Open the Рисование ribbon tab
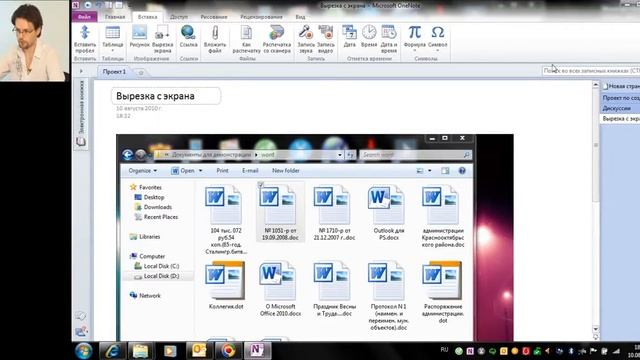 point(214,17)
